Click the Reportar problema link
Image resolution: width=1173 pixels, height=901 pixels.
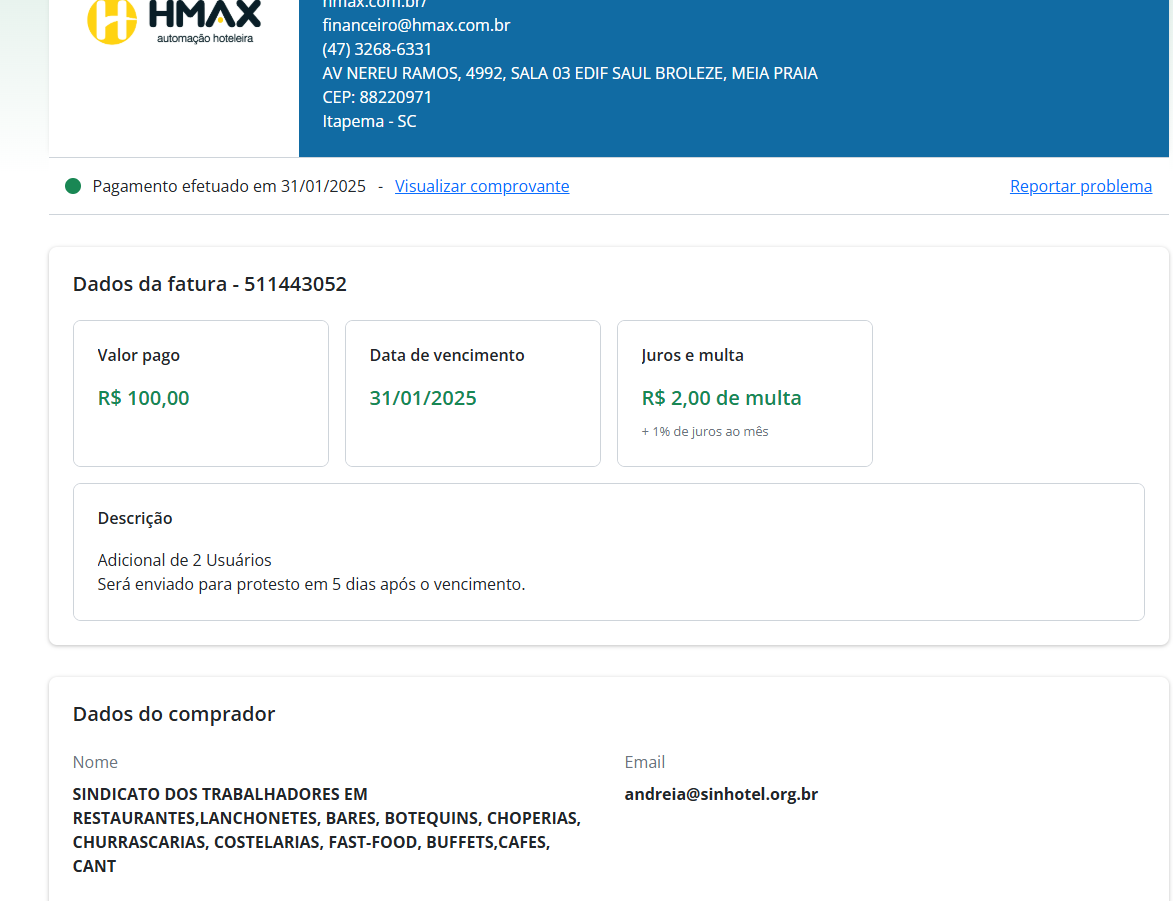[1080, 186]
